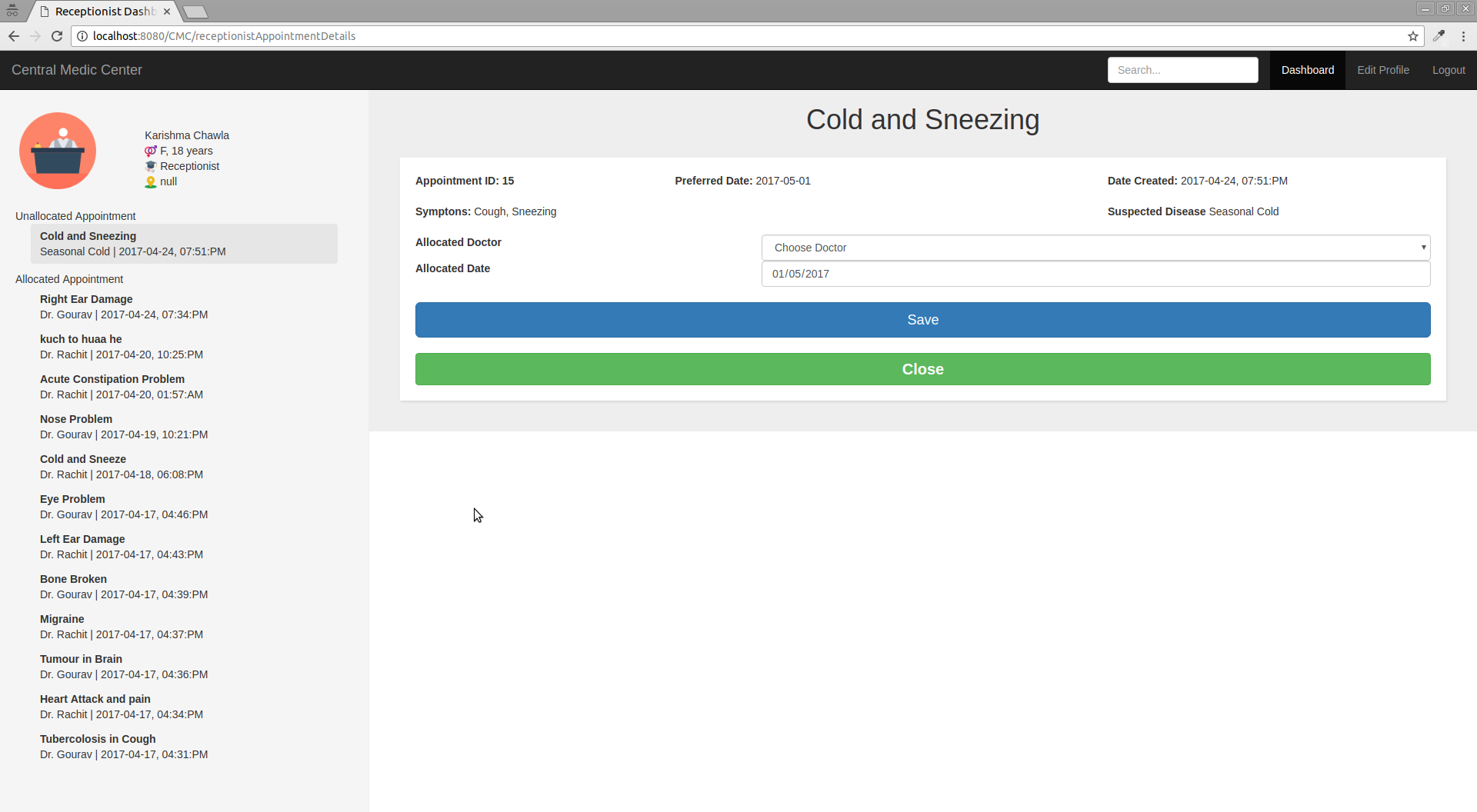
Task: Click the browser back arrow
Action: point(14,36)
